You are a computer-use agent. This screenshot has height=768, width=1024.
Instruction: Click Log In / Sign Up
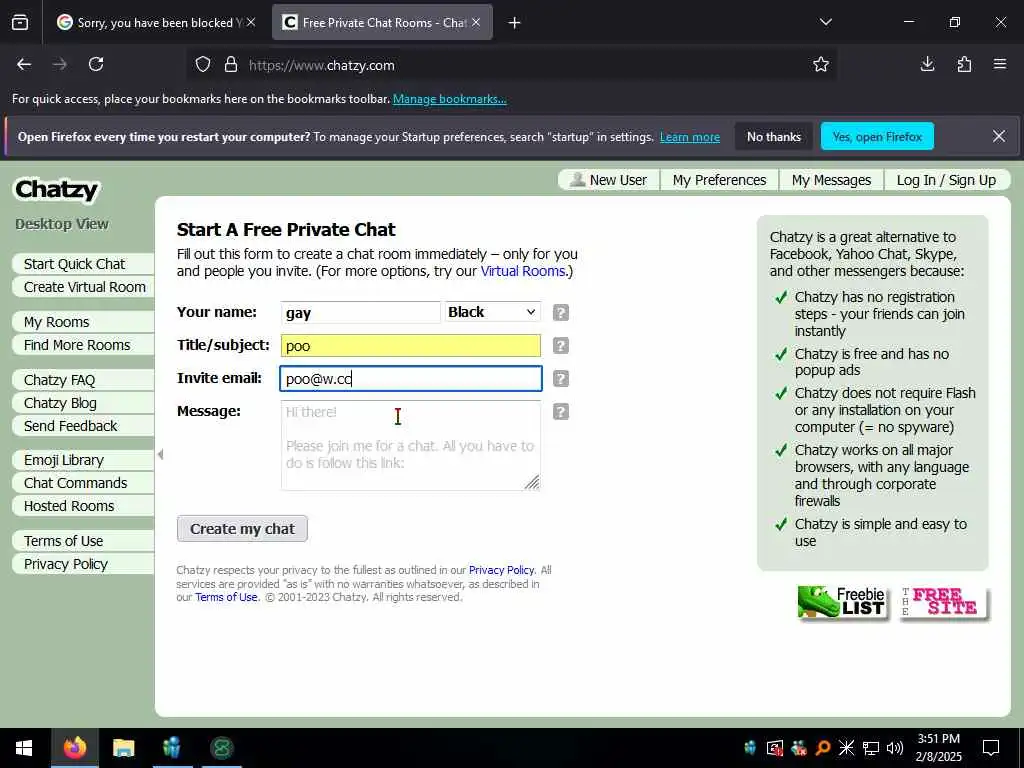point(946,180)
